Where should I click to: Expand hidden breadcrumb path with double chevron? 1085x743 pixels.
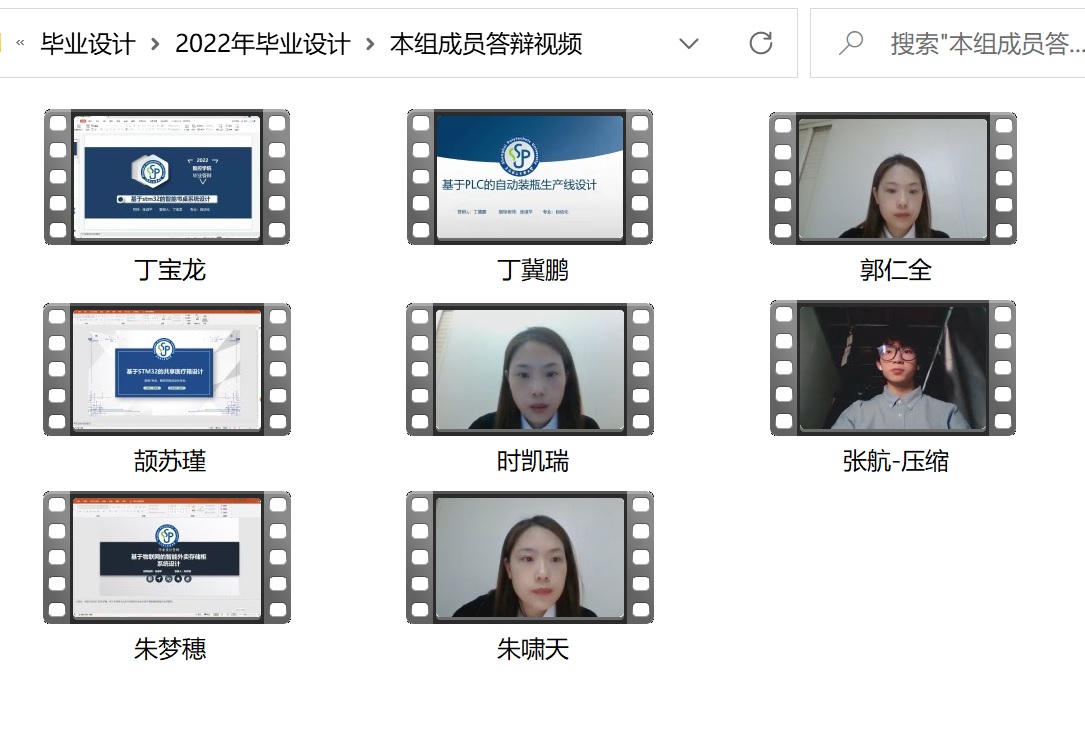(20, 43)
